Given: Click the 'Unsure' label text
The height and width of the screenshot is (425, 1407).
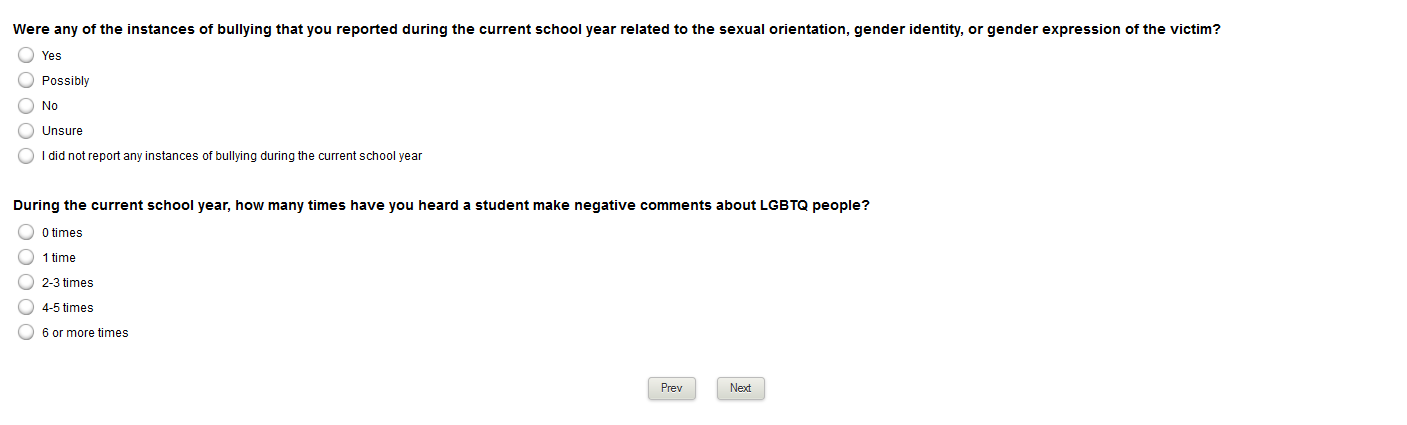Looking at the screenshot, I should click(62, 131).
